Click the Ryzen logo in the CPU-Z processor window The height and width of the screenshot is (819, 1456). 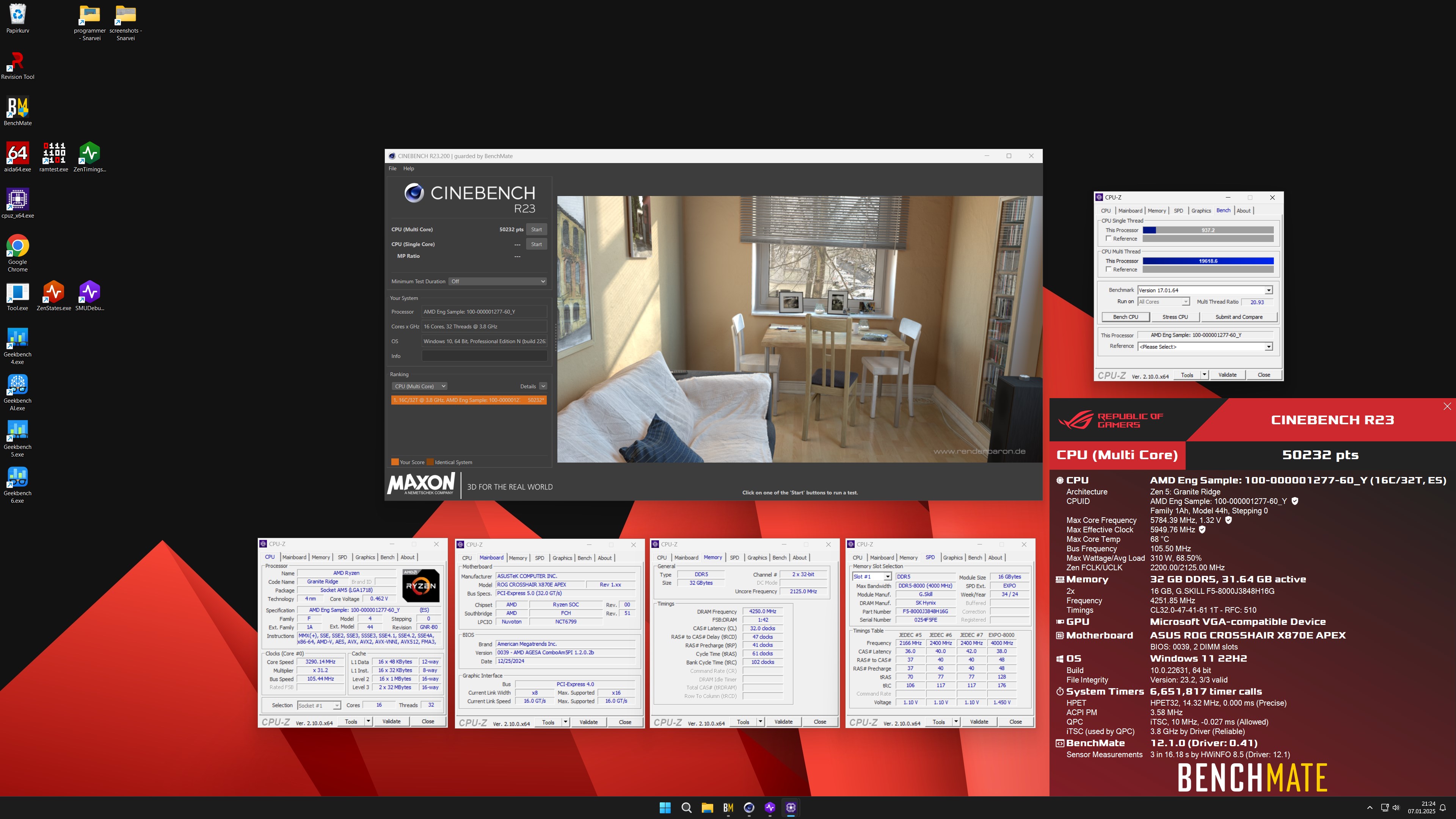(420, 585)
